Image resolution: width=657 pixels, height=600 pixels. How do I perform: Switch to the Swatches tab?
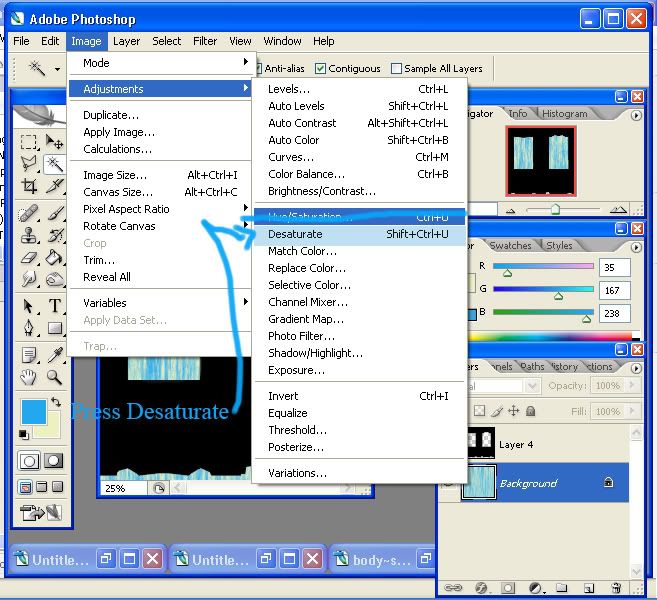(x=510, y=246)
